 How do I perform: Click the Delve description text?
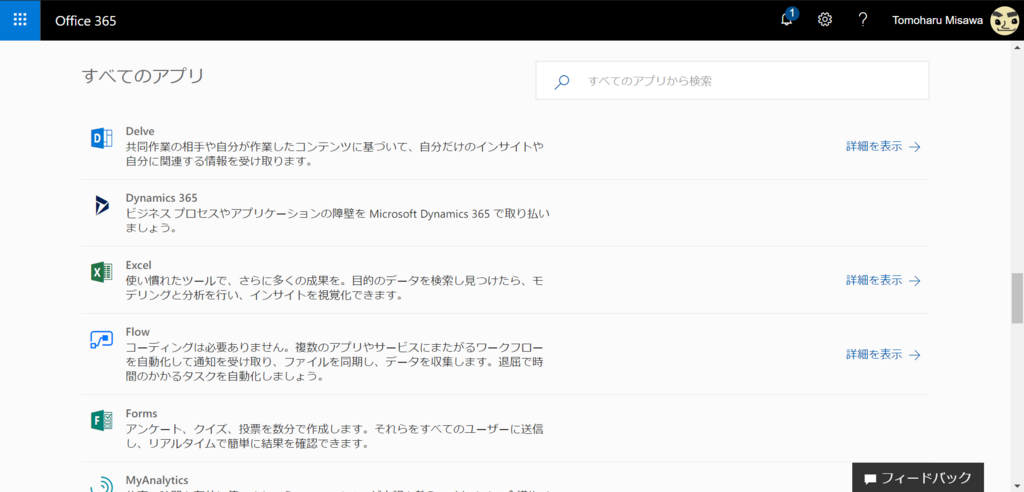[335, 154]
